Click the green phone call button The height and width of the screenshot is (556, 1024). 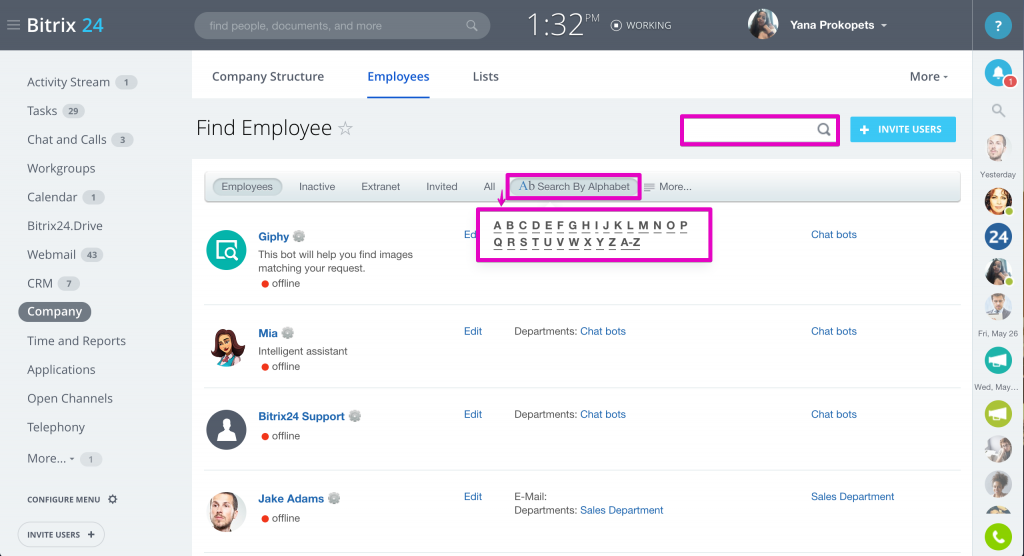click(998, 537)
